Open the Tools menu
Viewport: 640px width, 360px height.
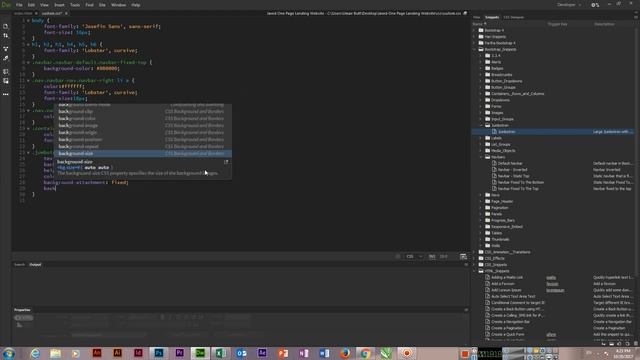[75, 5]
